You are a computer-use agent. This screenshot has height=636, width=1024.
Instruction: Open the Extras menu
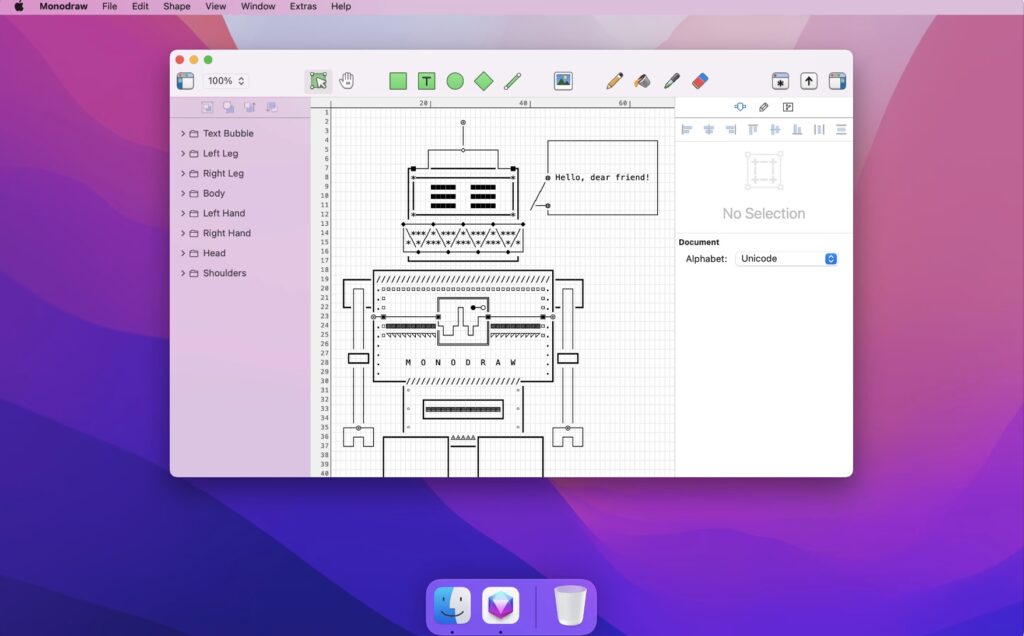click(302, 6)
